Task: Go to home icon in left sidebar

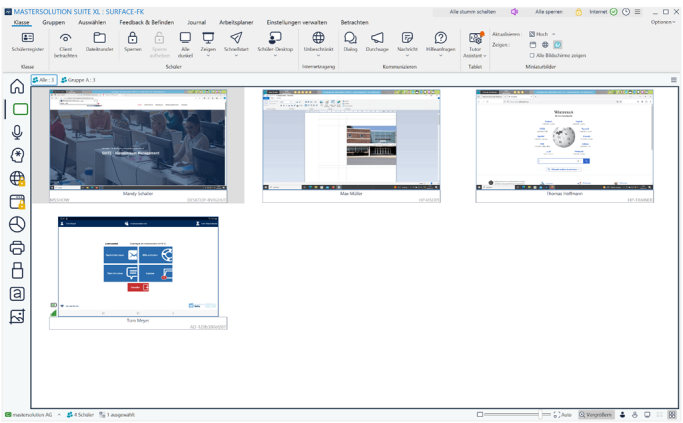Action: 17,86
